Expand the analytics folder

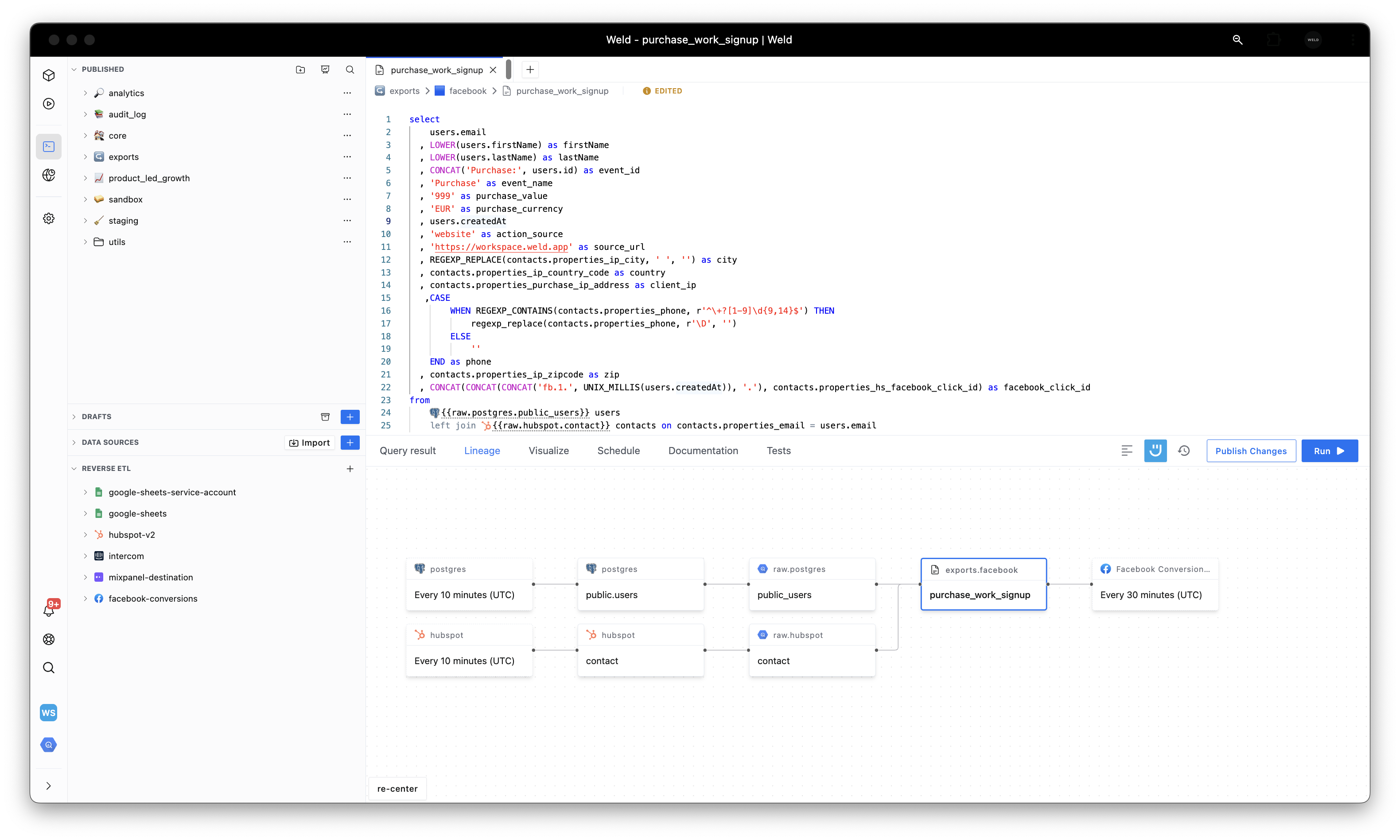[x=86, y=93]
